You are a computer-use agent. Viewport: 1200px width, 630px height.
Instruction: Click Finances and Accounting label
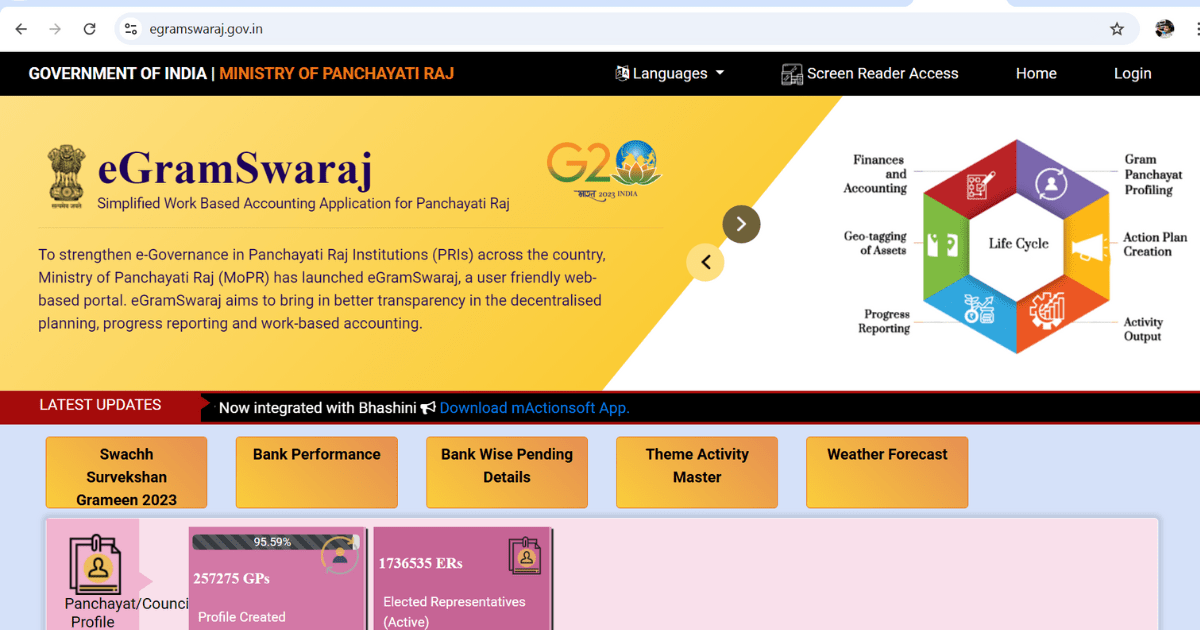pyautogui.click(x=875, y=174)
